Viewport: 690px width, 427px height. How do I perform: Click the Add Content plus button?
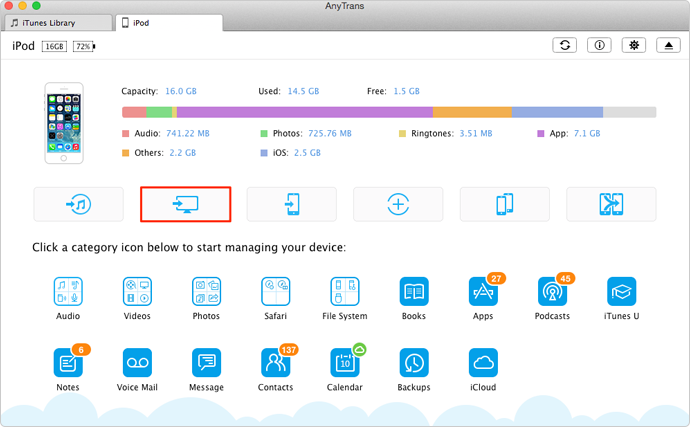pos(398,204)
